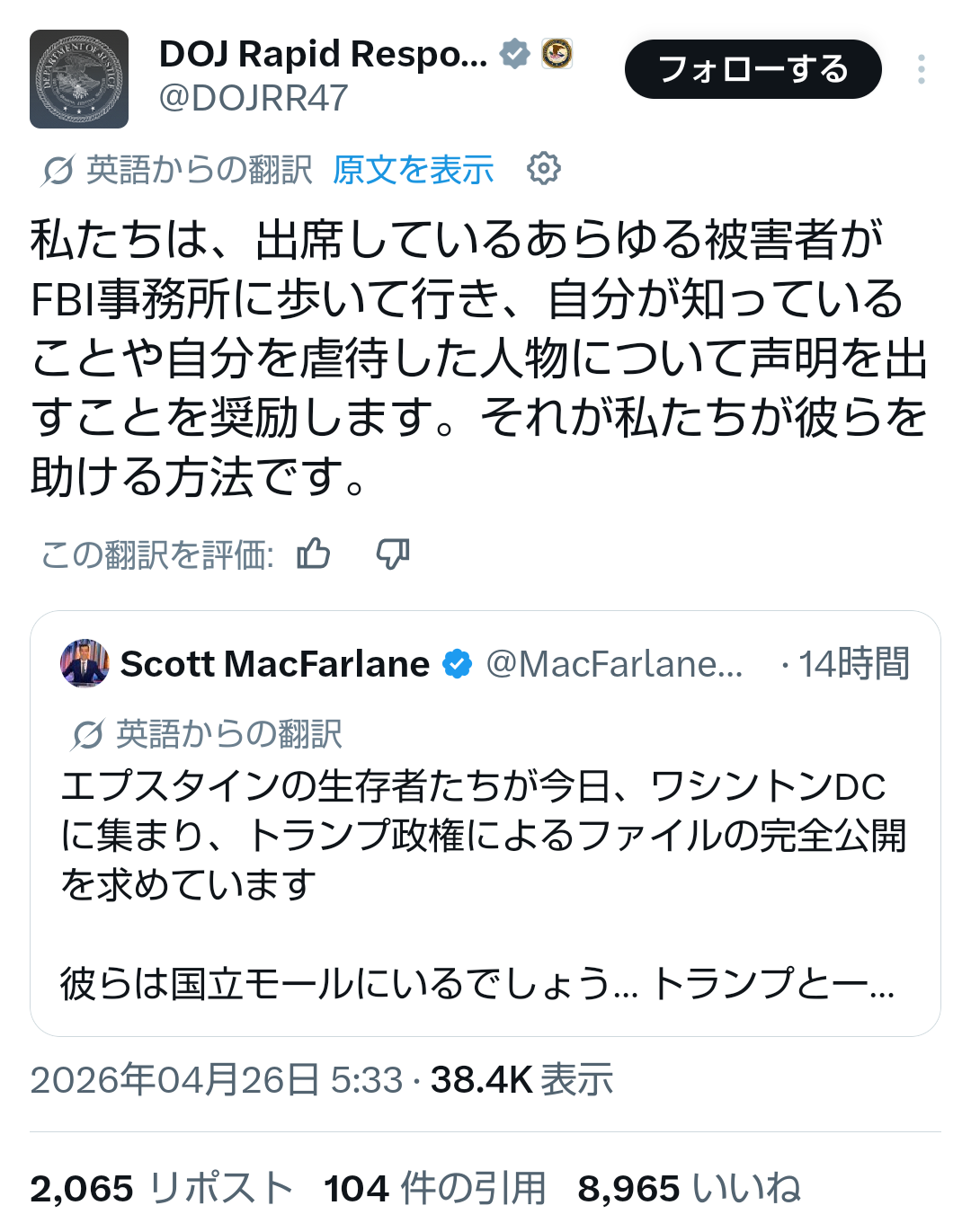
Task: Click the DOJ seal affiliation badge
Action: 557,54
